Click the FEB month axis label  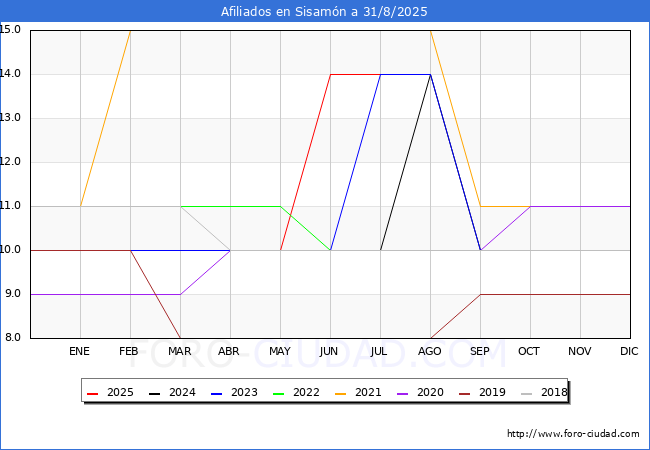point(129,351)
